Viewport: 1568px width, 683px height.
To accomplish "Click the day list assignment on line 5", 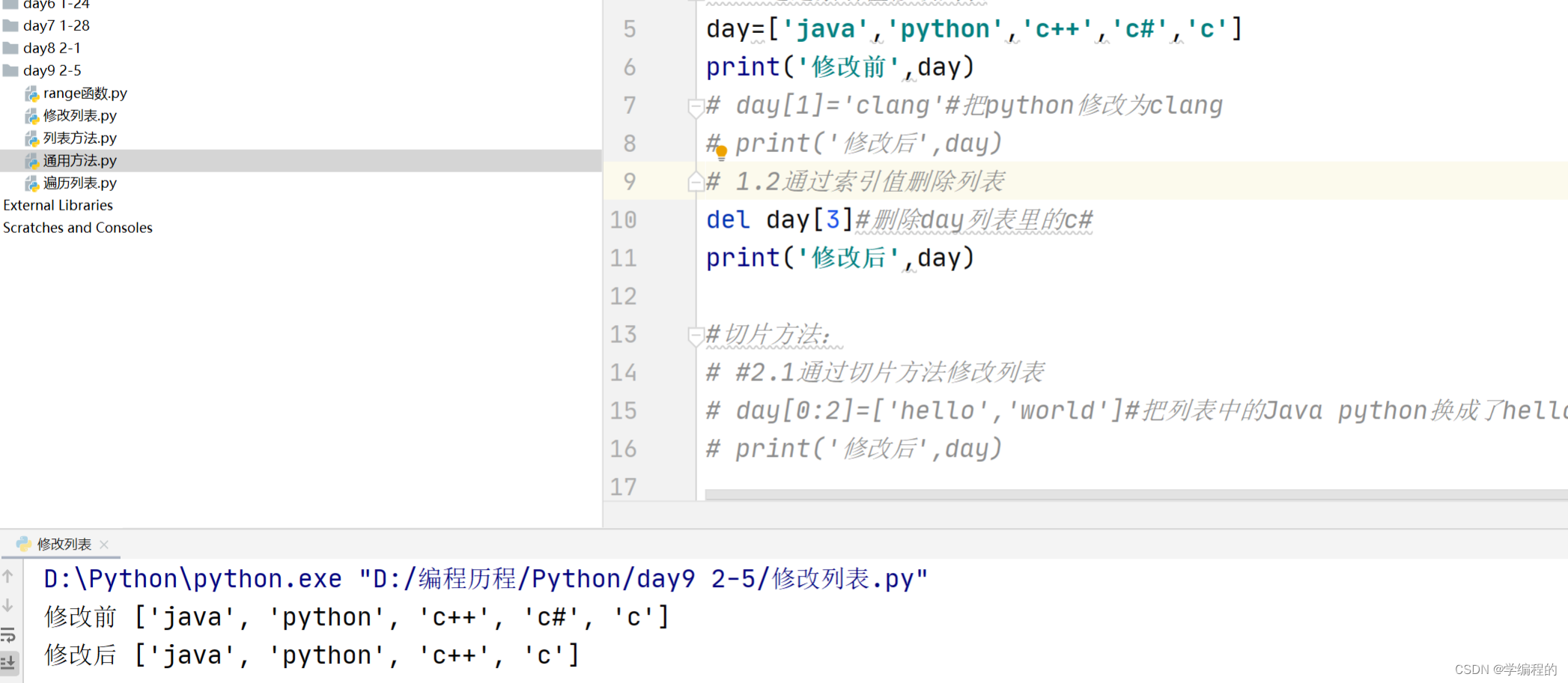I will click(x=974, y=29).
